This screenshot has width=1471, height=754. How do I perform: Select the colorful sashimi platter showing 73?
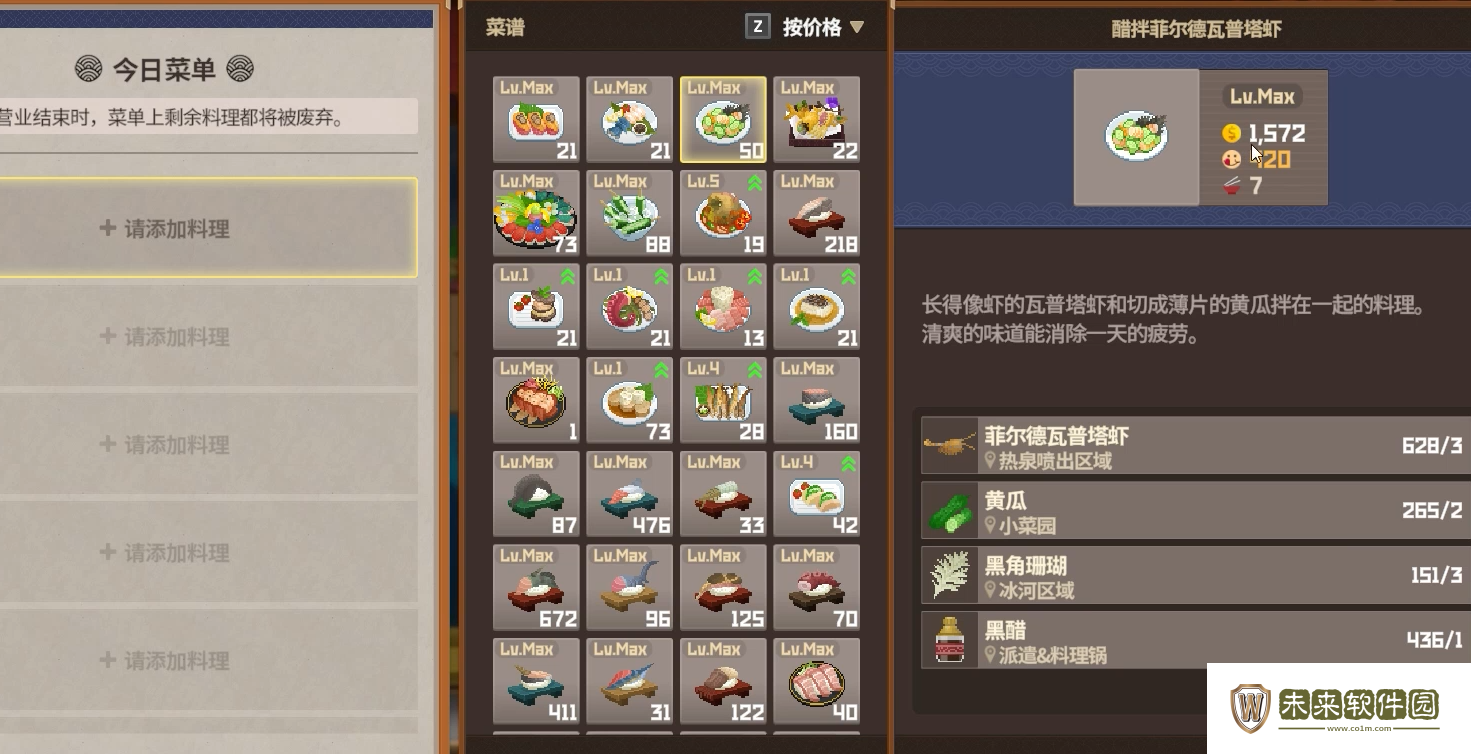pos(536,213)
